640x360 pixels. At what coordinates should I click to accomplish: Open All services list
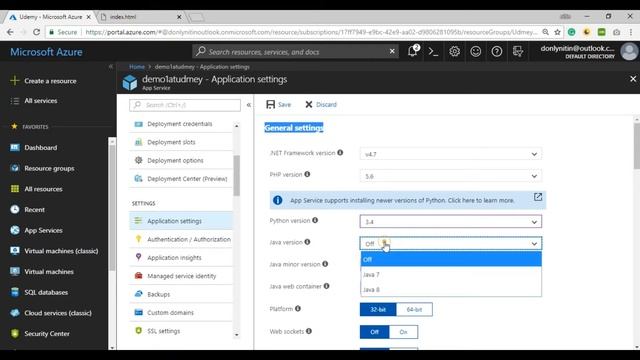tap(34, 101)
